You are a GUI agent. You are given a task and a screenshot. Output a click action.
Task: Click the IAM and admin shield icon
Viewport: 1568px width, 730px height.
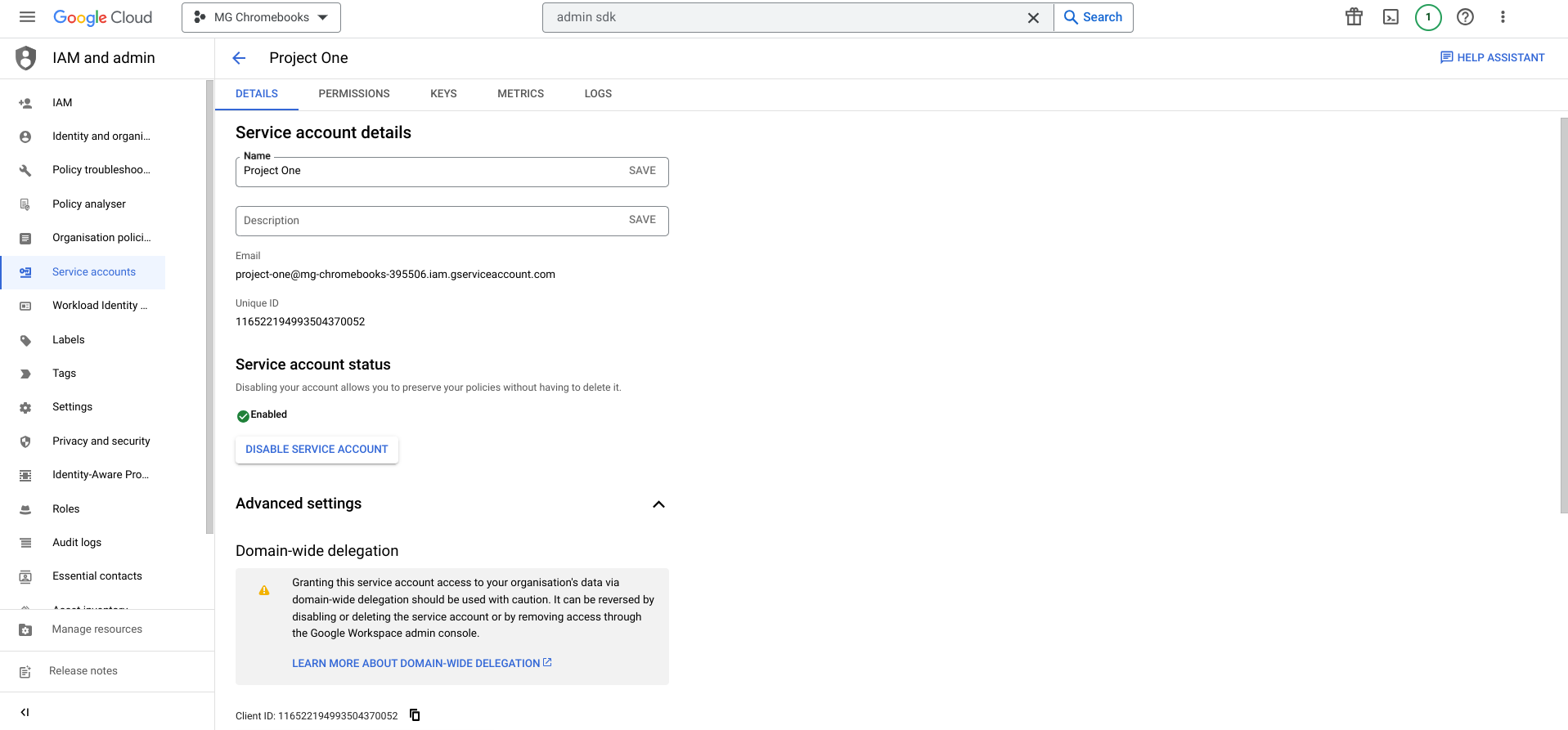tap(26, 58)
